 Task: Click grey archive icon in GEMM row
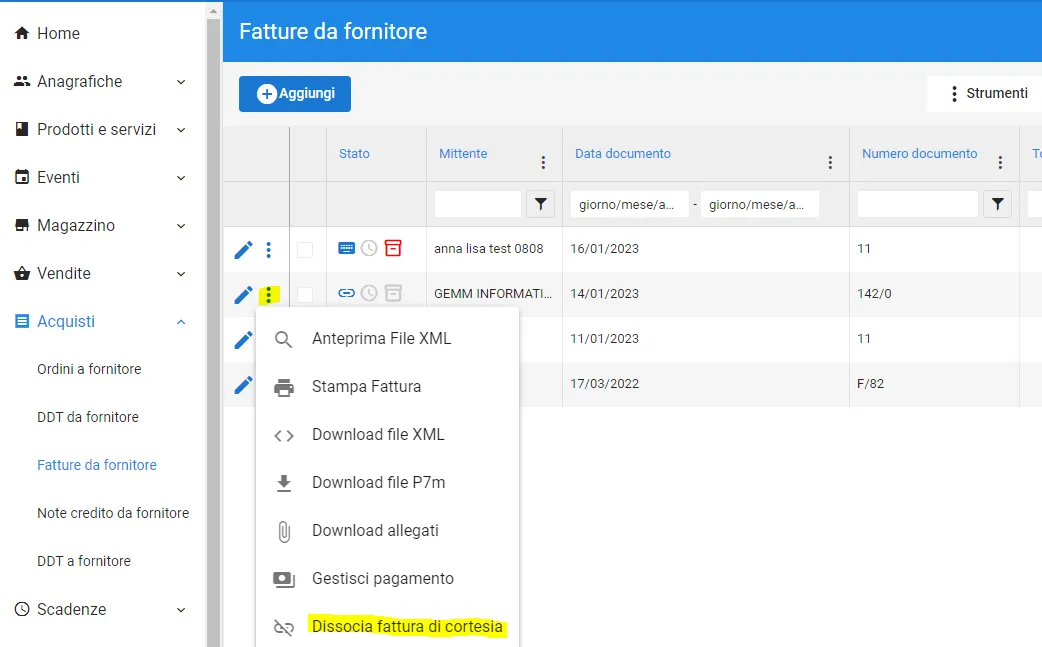point(393,293)
